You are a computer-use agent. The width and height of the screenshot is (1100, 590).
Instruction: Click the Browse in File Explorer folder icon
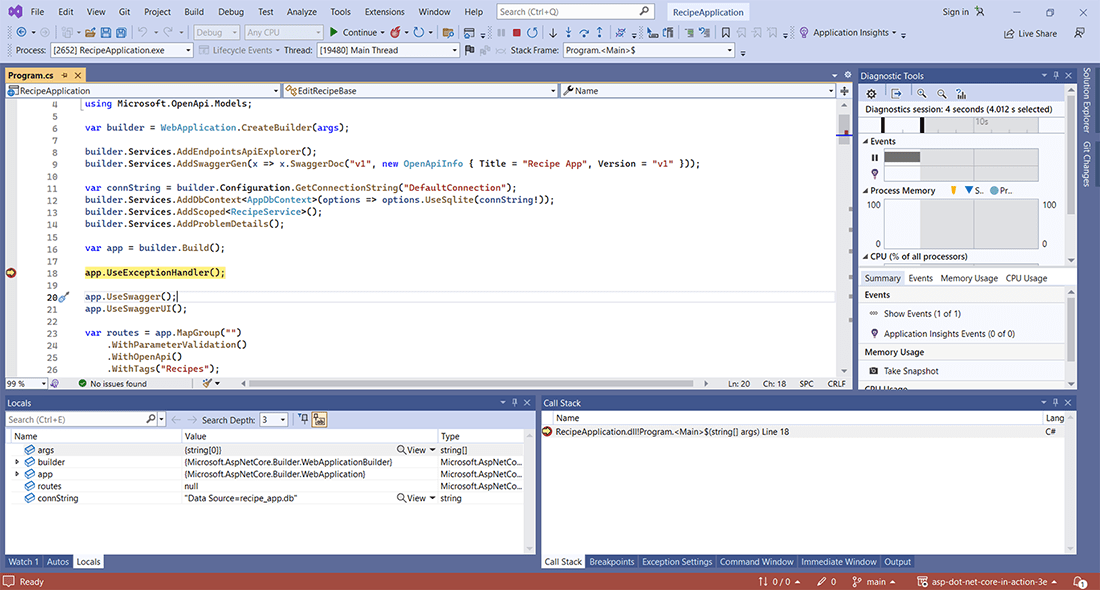pyautogui.click(x=448, y=32)
